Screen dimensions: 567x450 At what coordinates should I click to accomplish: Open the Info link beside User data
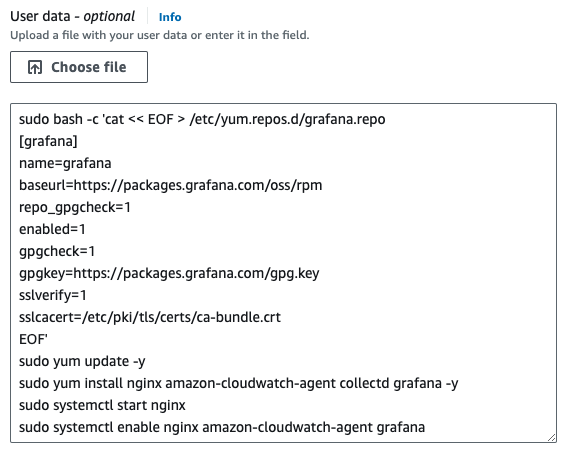[170, 17]
